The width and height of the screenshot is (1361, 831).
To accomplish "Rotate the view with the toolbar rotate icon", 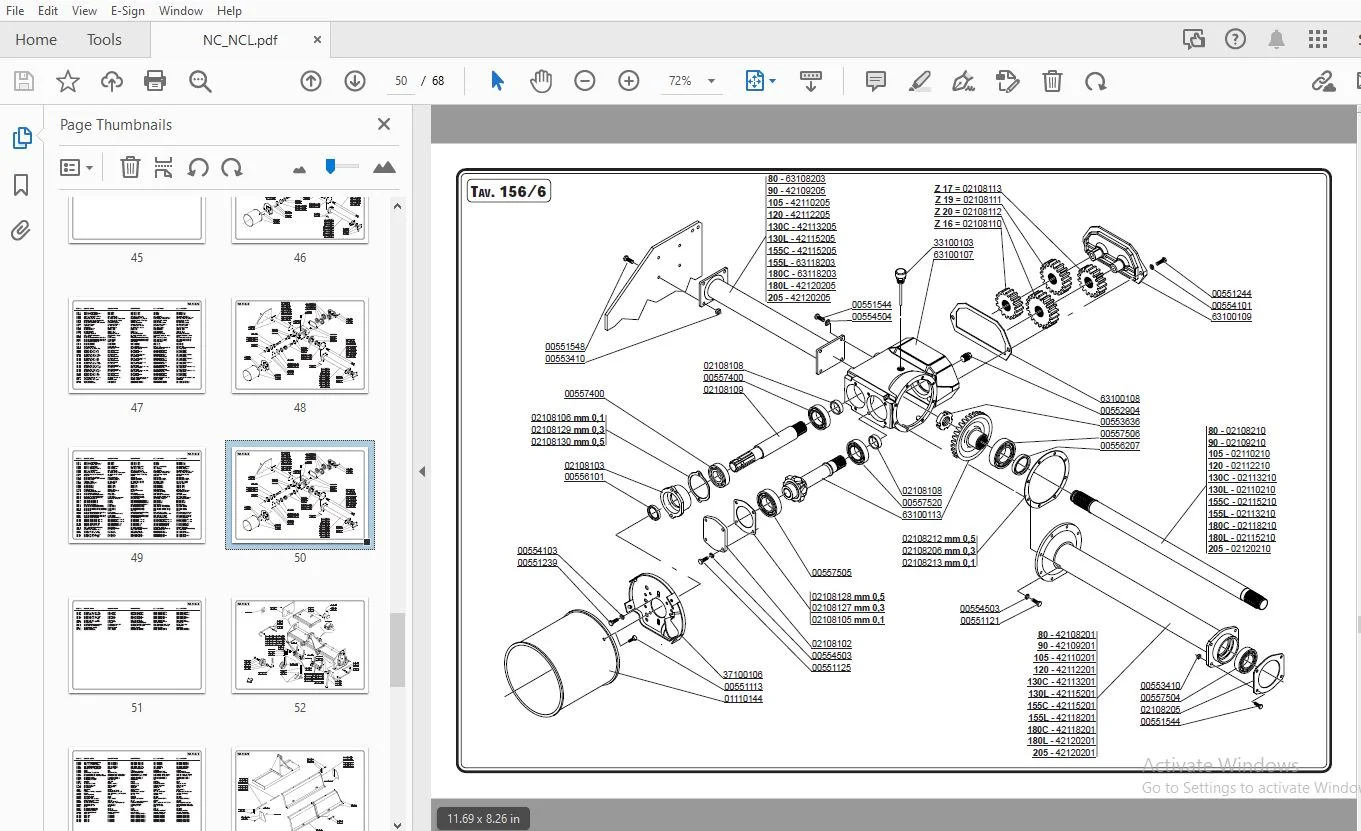I will [x=1096, y=81].
